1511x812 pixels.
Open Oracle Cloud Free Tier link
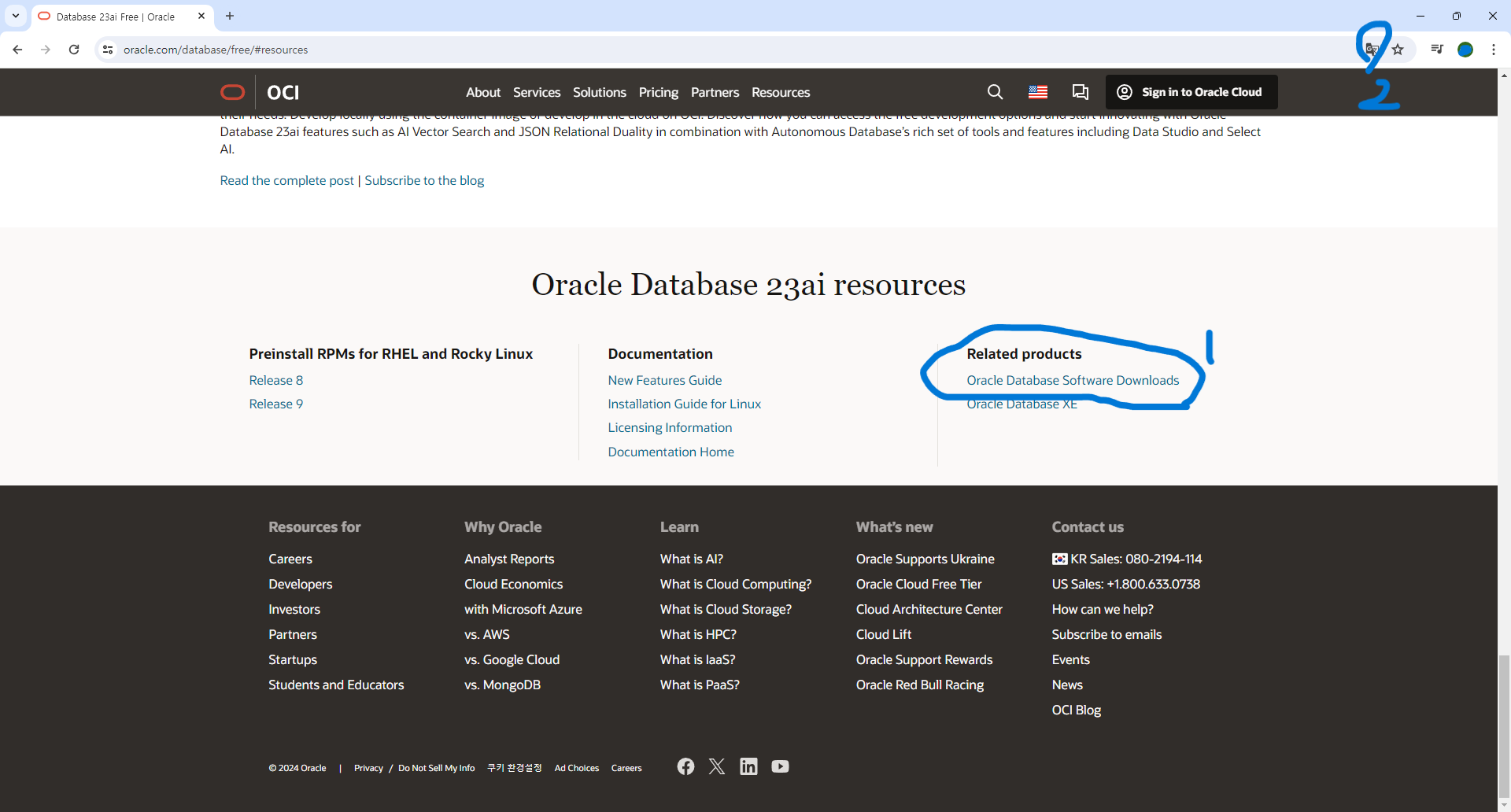coord(918,584)
